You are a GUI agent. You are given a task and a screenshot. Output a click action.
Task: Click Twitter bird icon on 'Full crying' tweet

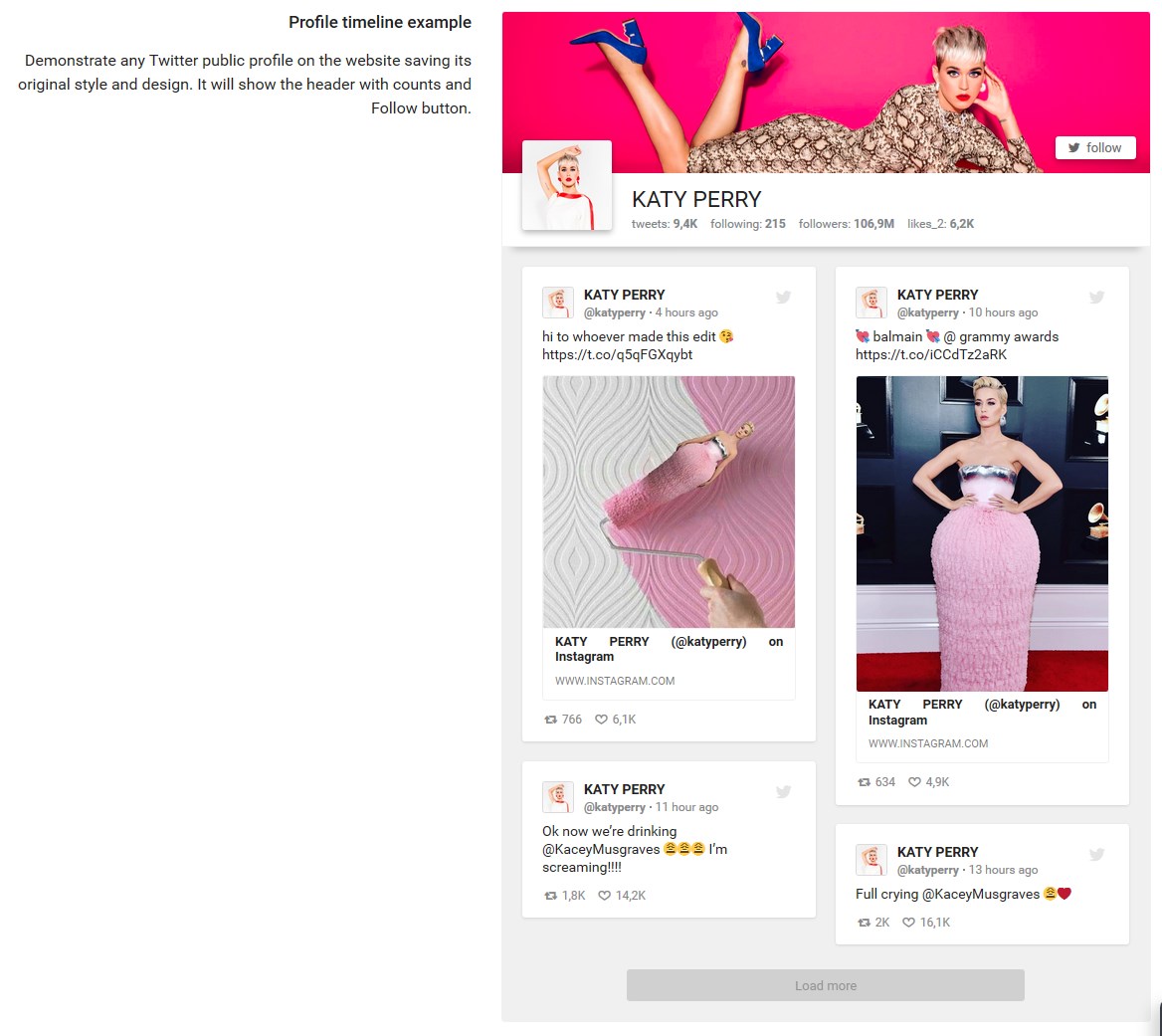point(1096,854)
